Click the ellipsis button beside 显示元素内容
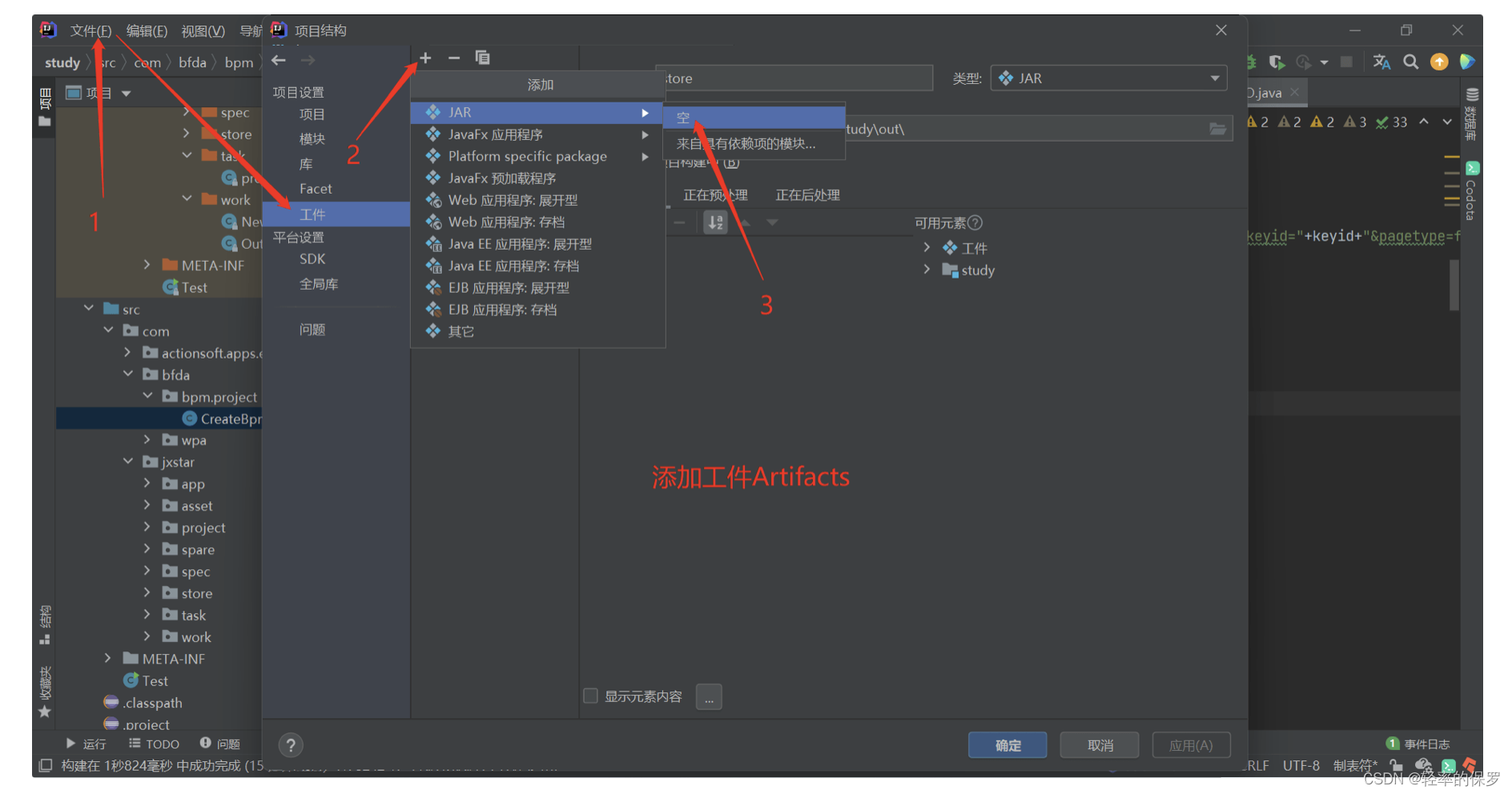This screenshot has height=794, width=1512. pyautogui.click(x=709, y=696)
